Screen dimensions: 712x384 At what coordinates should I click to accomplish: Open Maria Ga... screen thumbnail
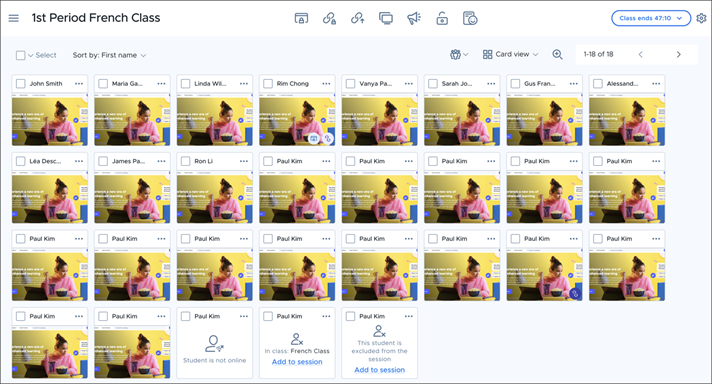(132, 120)
